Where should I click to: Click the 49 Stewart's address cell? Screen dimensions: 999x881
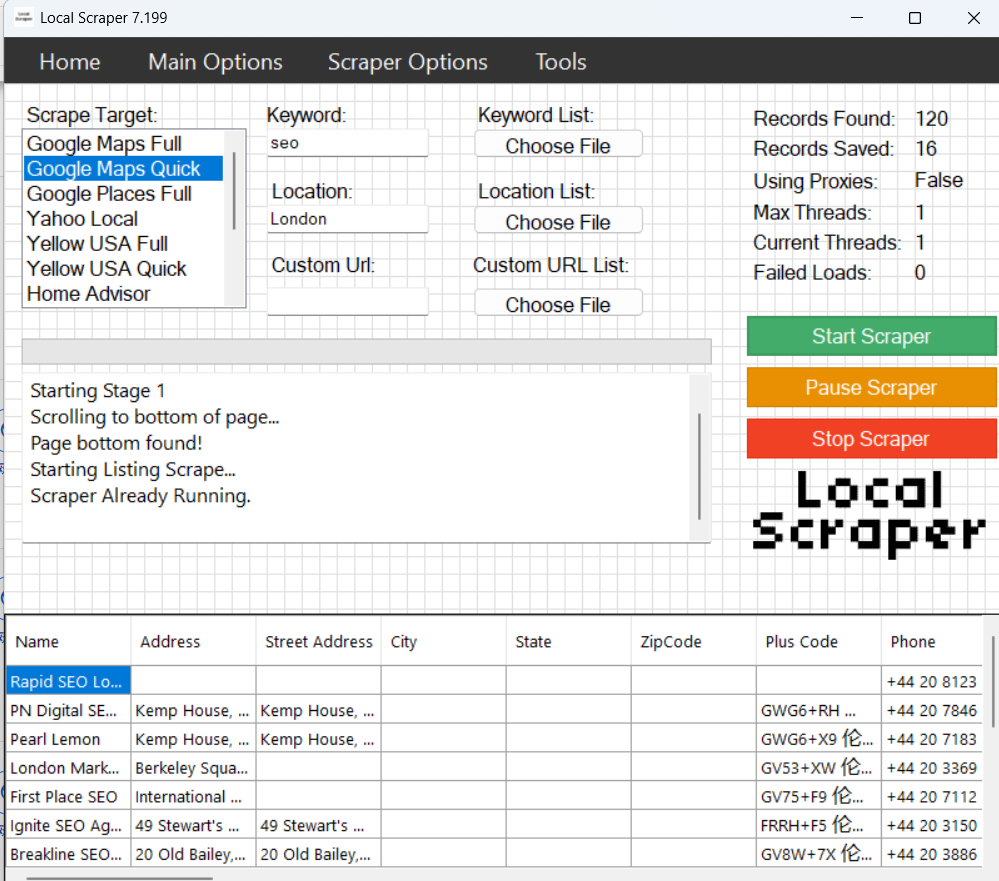tap(193, 825)
